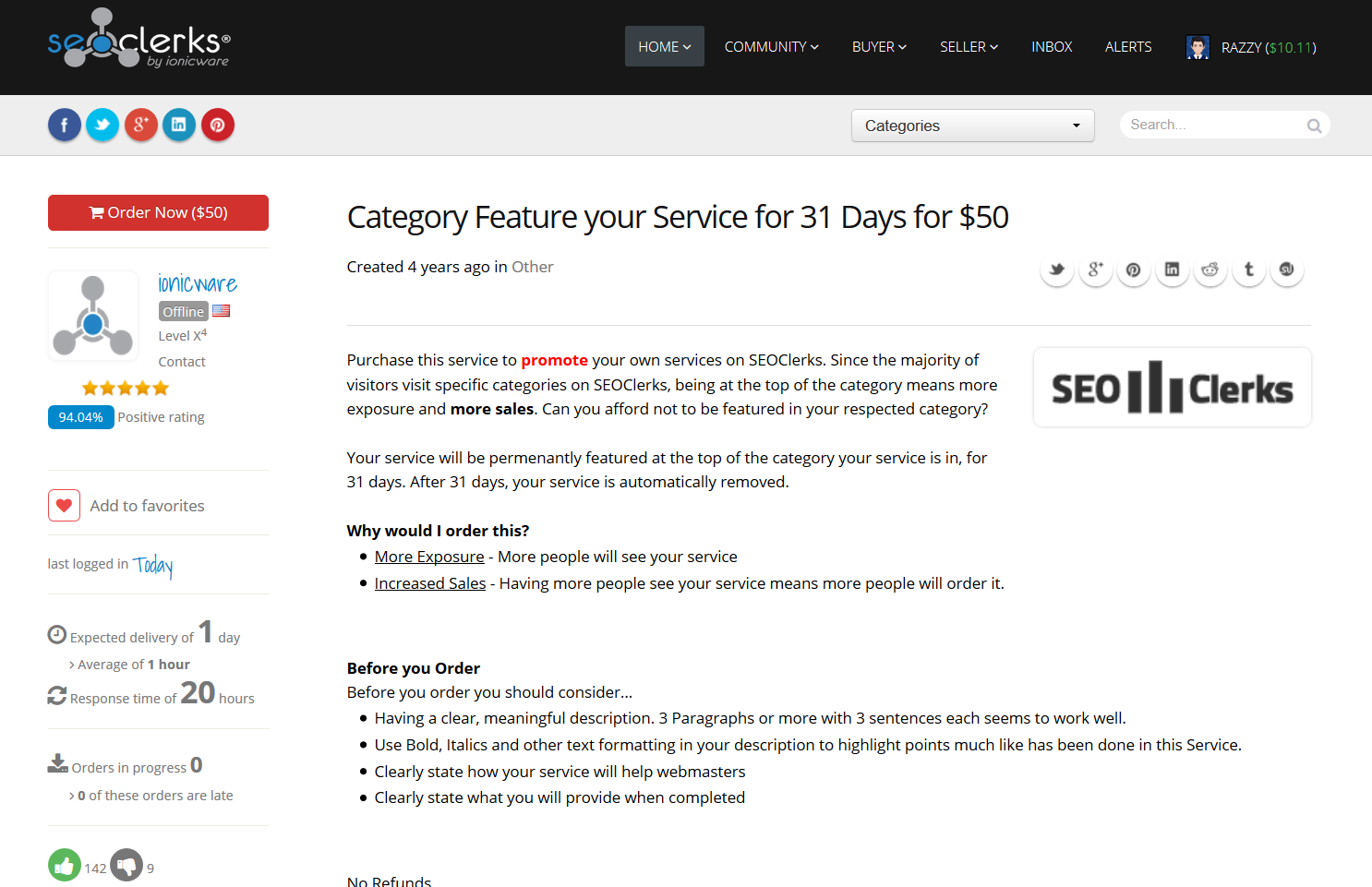Share this service on StumbleUpon

(x=1287, y=270)
